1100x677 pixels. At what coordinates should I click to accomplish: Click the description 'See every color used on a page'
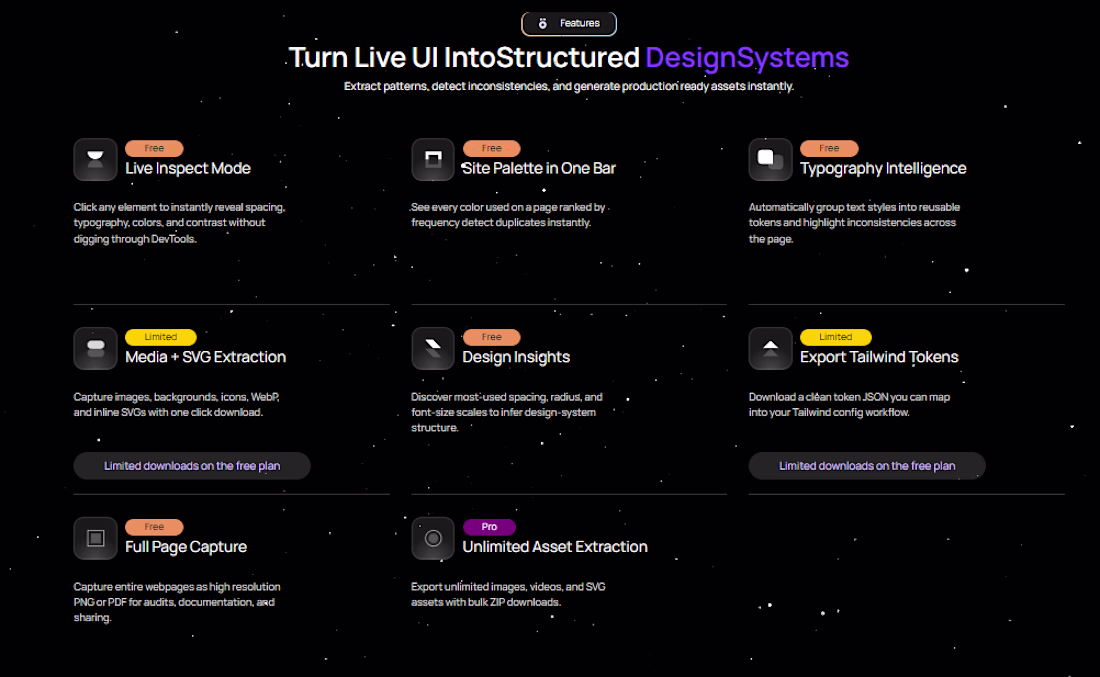pyautogui.click(x=509, y=215)
